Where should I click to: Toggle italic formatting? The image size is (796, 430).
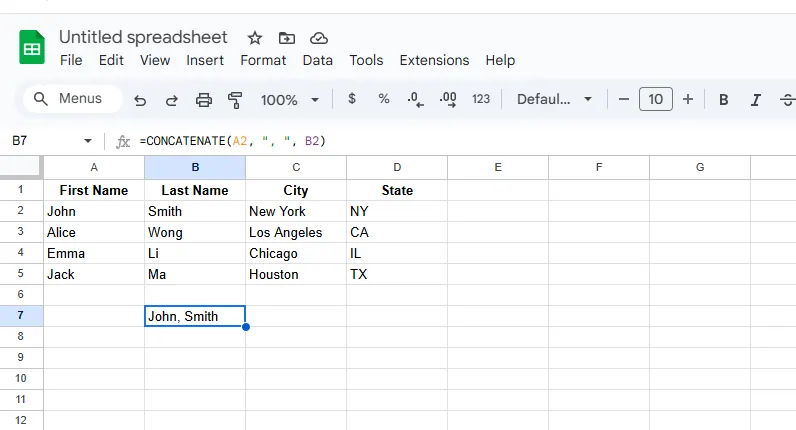pos(756,100)
